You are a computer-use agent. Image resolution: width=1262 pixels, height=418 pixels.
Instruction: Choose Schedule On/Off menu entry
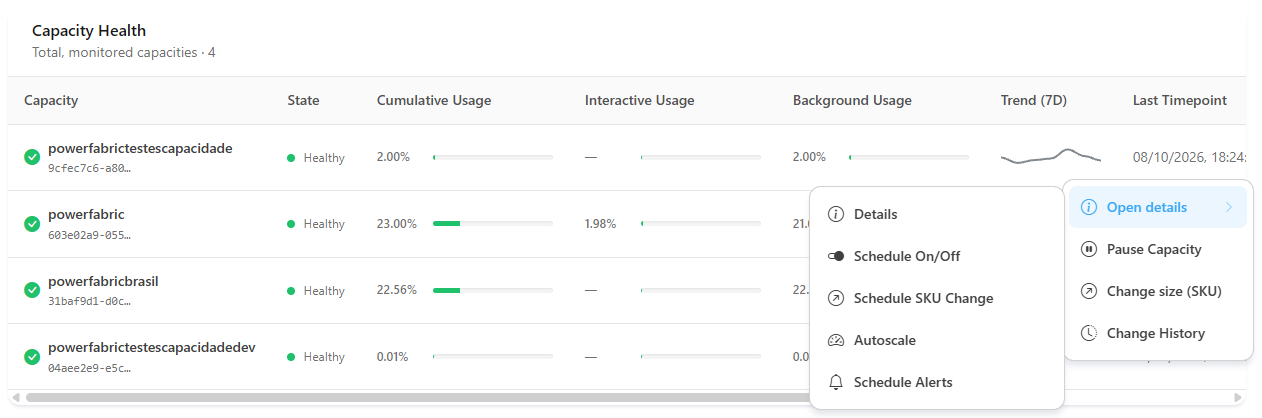coord(936,256)
